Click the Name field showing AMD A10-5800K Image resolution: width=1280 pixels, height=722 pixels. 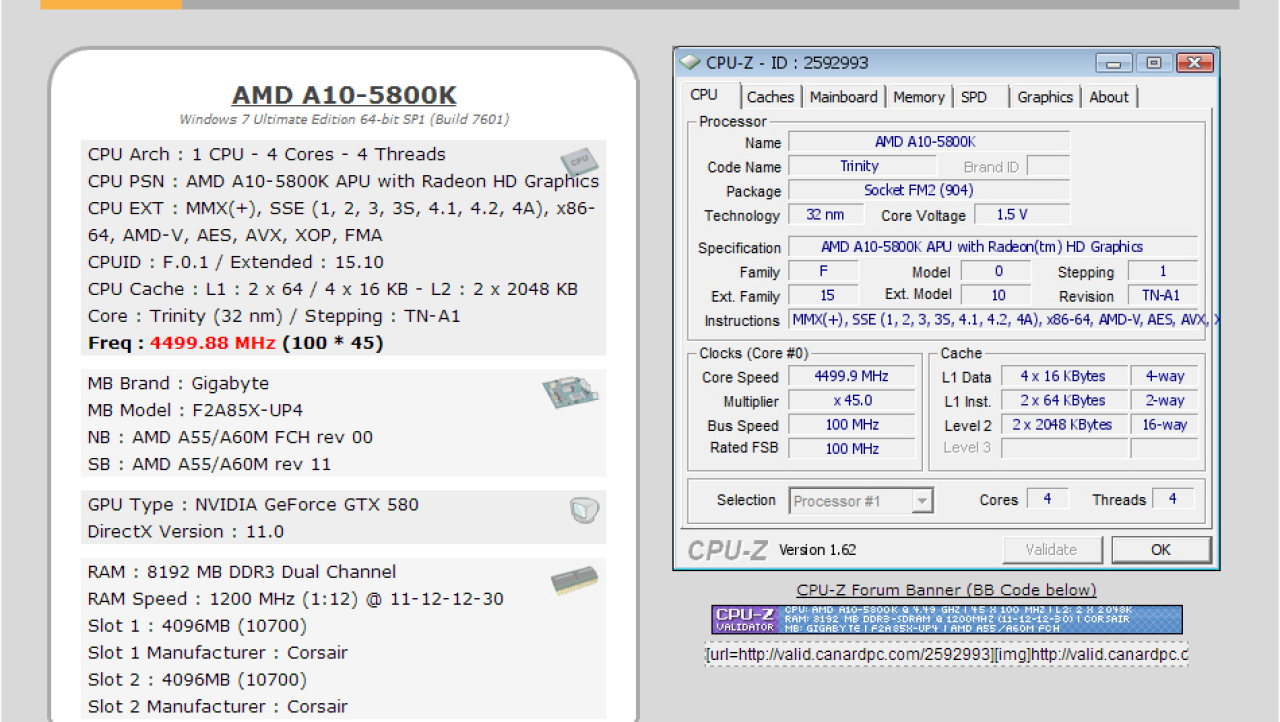pos(929,142)
